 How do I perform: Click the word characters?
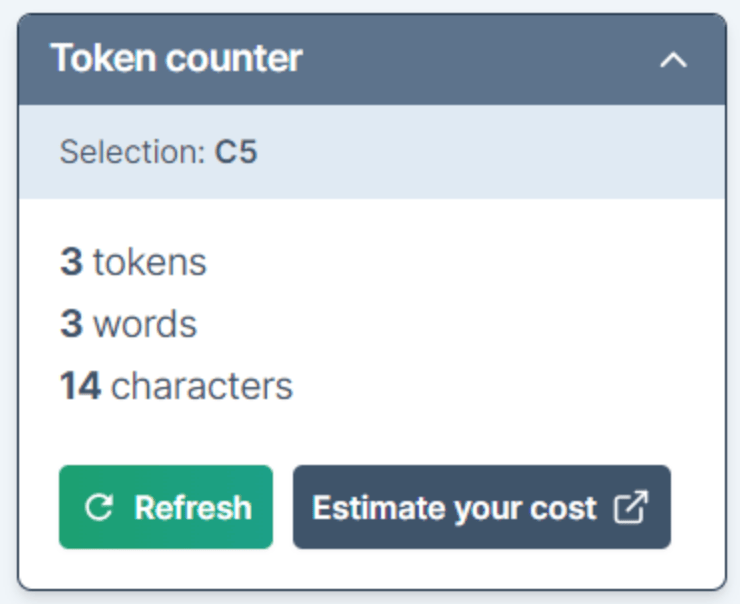pos(202,386)
